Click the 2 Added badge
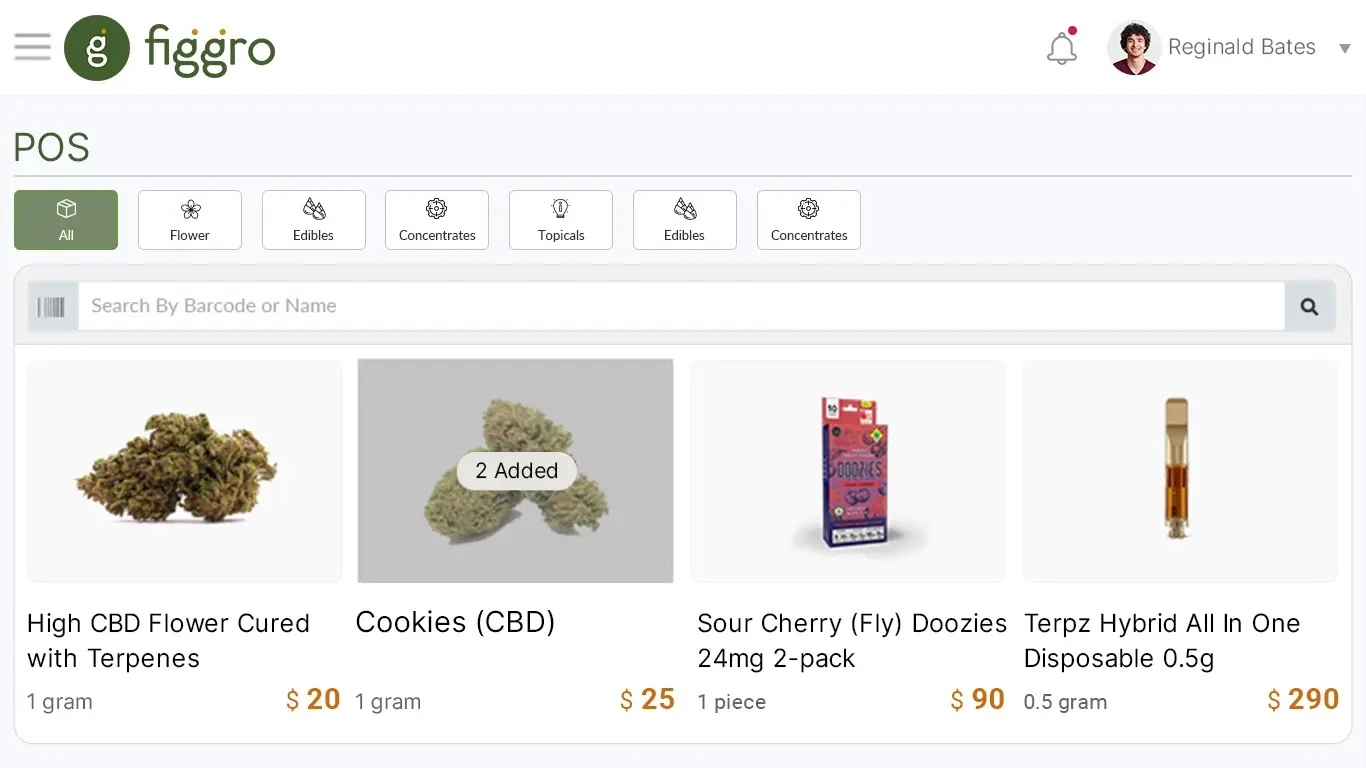1366x768 pixels. [x=516, y=471]
